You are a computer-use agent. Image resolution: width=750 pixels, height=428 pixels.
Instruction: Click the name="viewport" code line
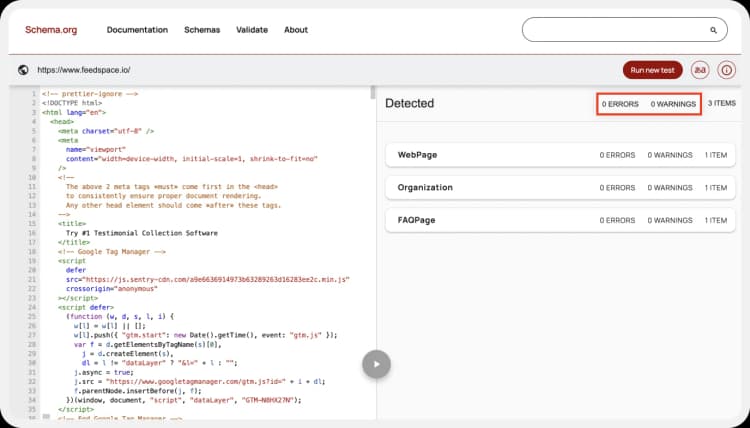tap(96, 150)
